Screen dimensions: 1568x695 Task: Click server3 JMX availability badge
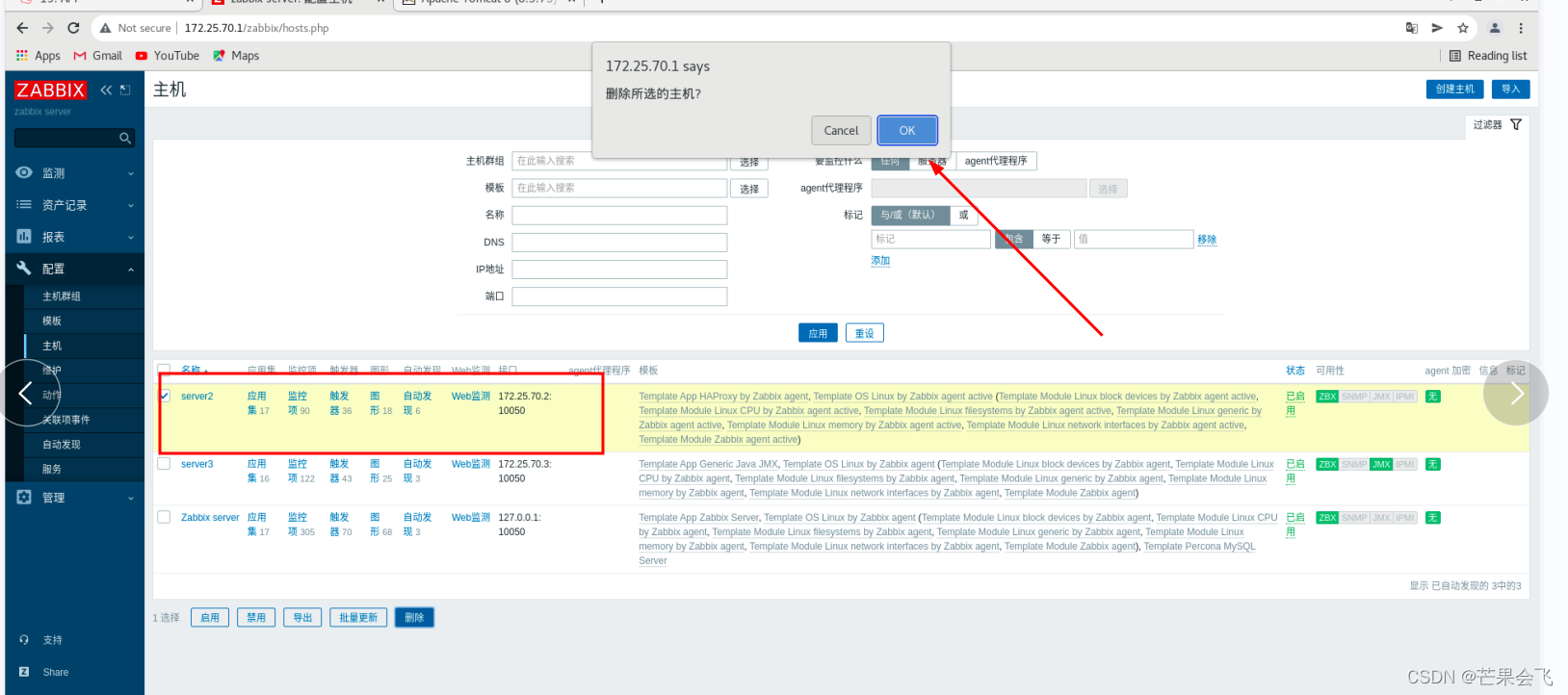(1381, 464)
